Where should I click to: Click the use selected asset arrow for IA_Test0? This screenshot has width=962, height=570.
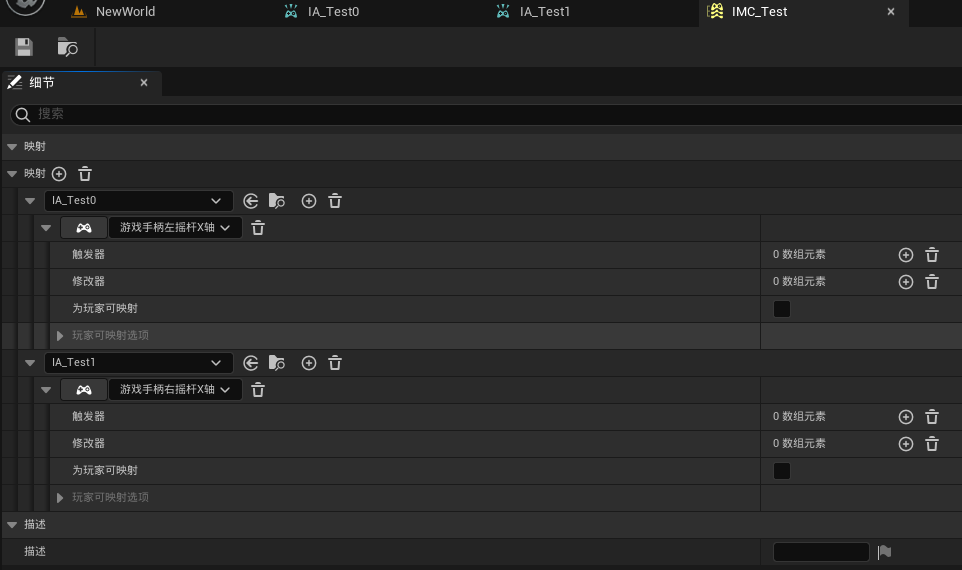(251, 201)
